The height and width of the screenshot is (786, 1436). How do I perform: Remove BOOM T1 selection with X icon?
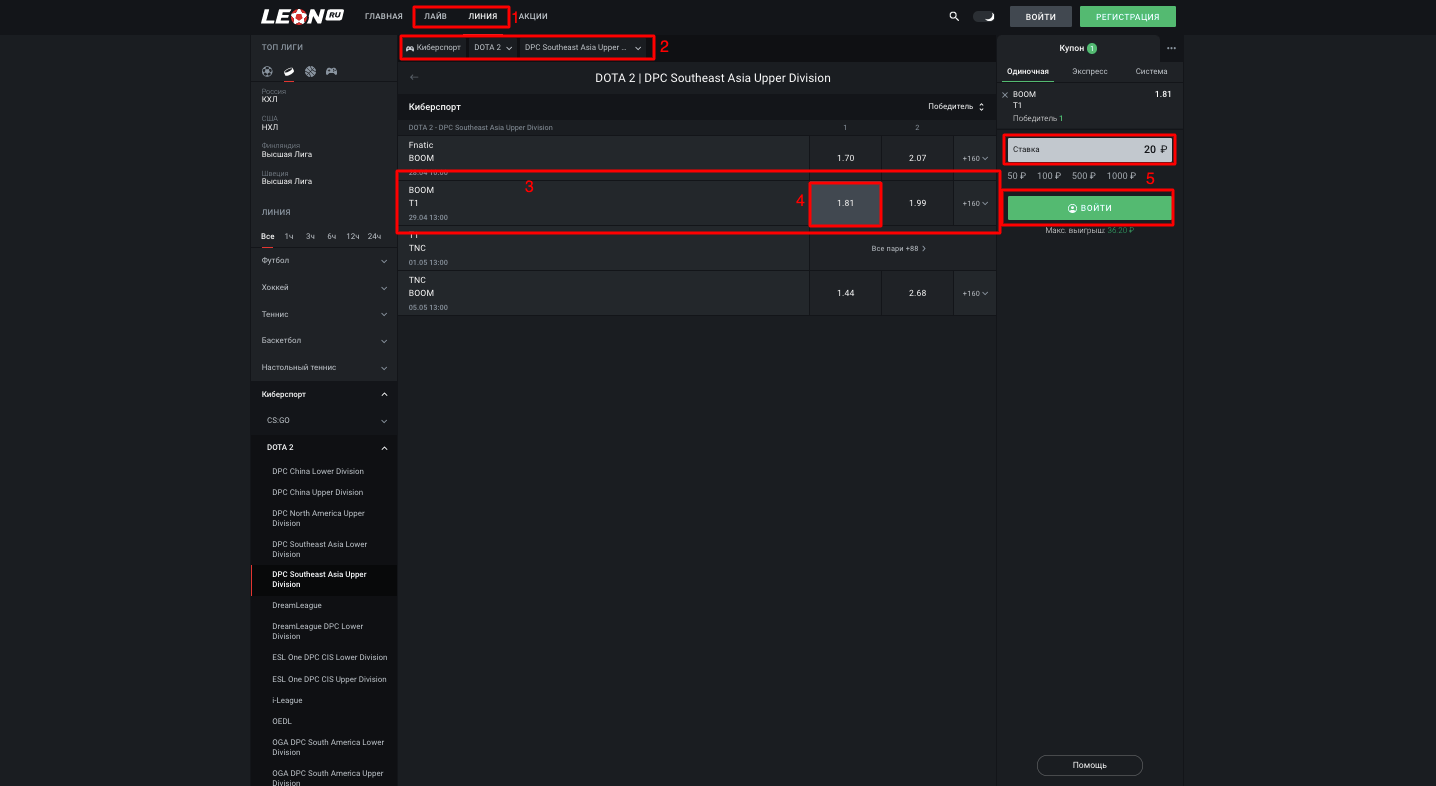(1005, 95)
